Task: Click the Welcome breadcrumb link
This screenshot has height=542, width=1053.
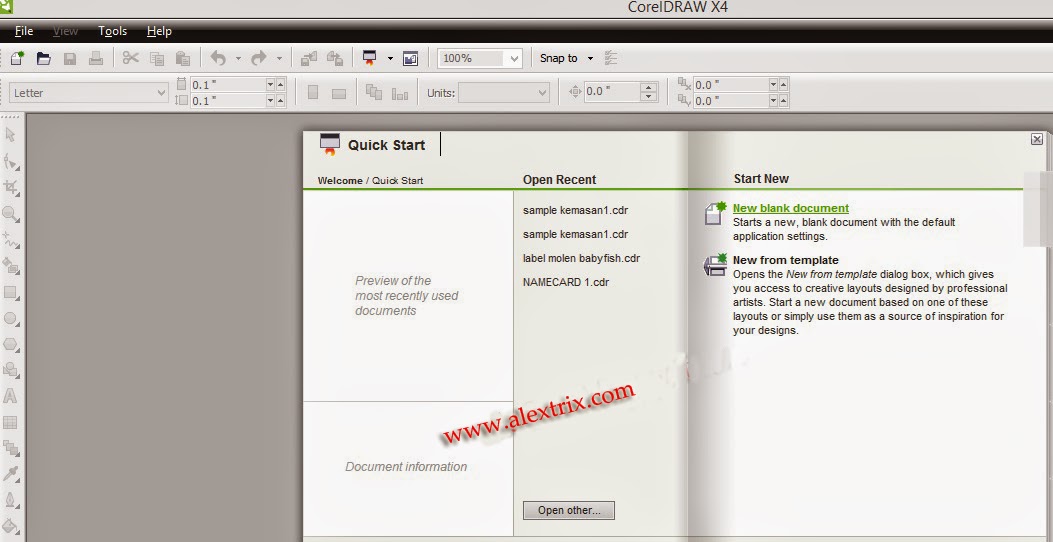Action: (340, 181)
